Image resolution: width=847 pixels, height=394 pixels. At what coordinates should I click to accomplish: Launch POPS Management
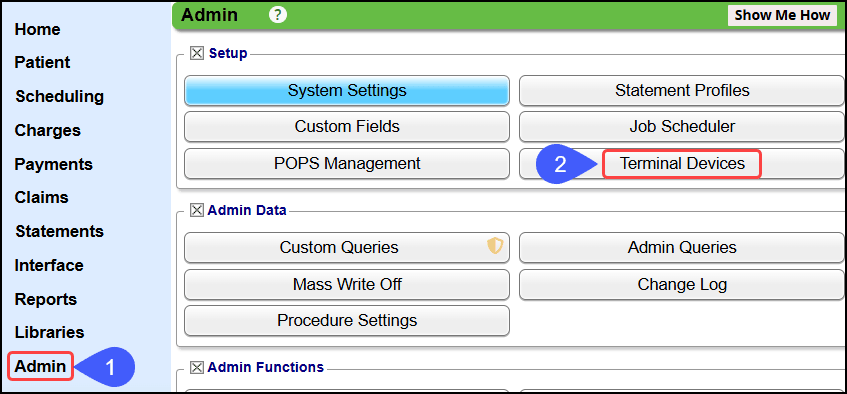(347, 163)
